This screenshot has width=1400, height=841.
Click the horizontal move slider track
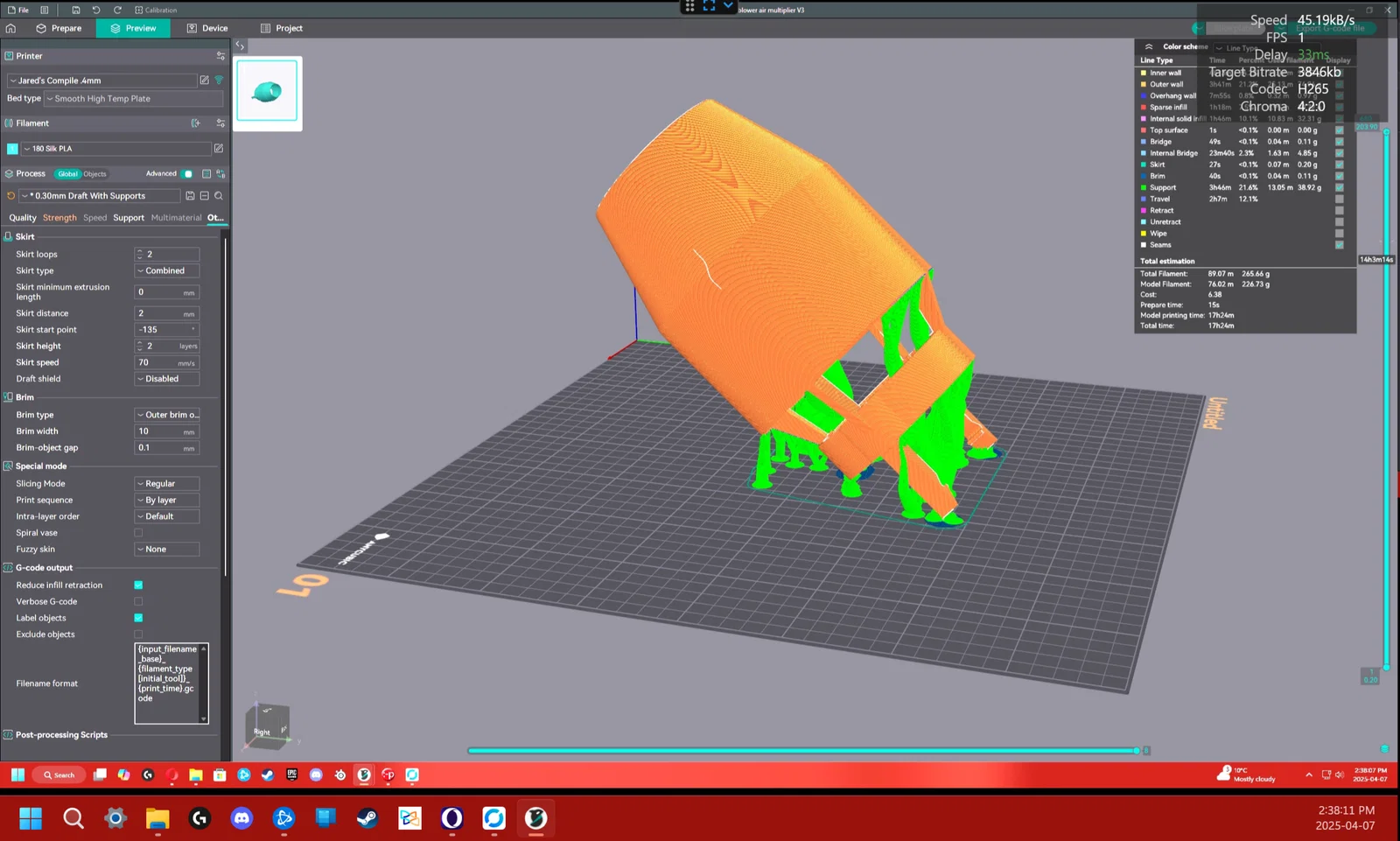pyautogui.click(x=803, y=751)
